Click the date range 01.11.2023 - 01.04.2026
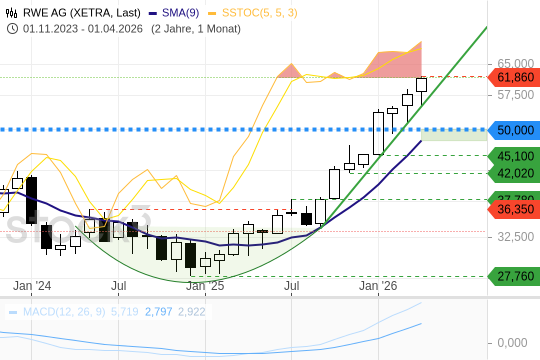540x360 pixels. (83, 29)
